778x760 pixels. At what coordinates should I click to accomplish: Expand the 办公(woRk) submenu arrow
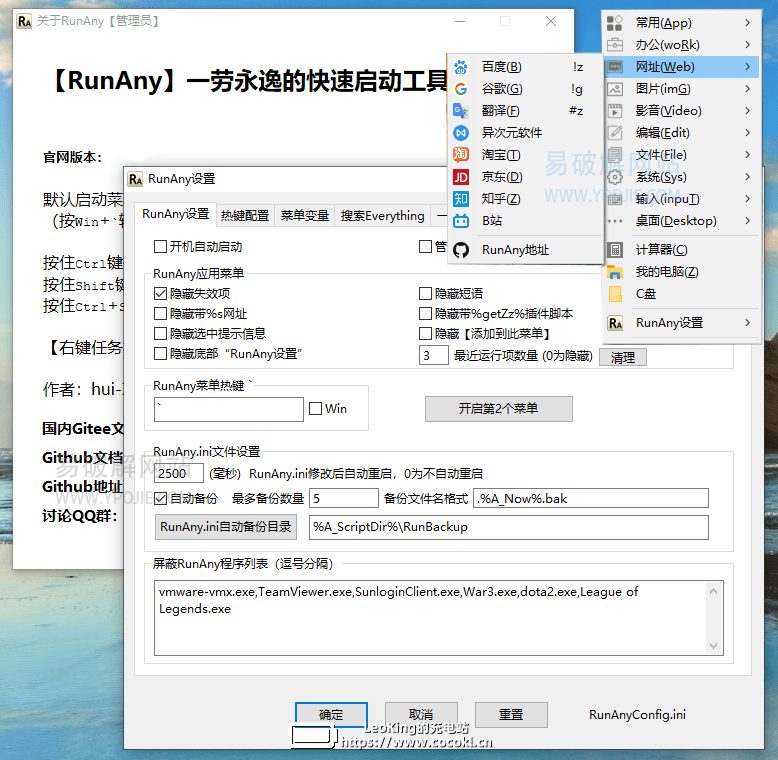[x=747, y=45]
